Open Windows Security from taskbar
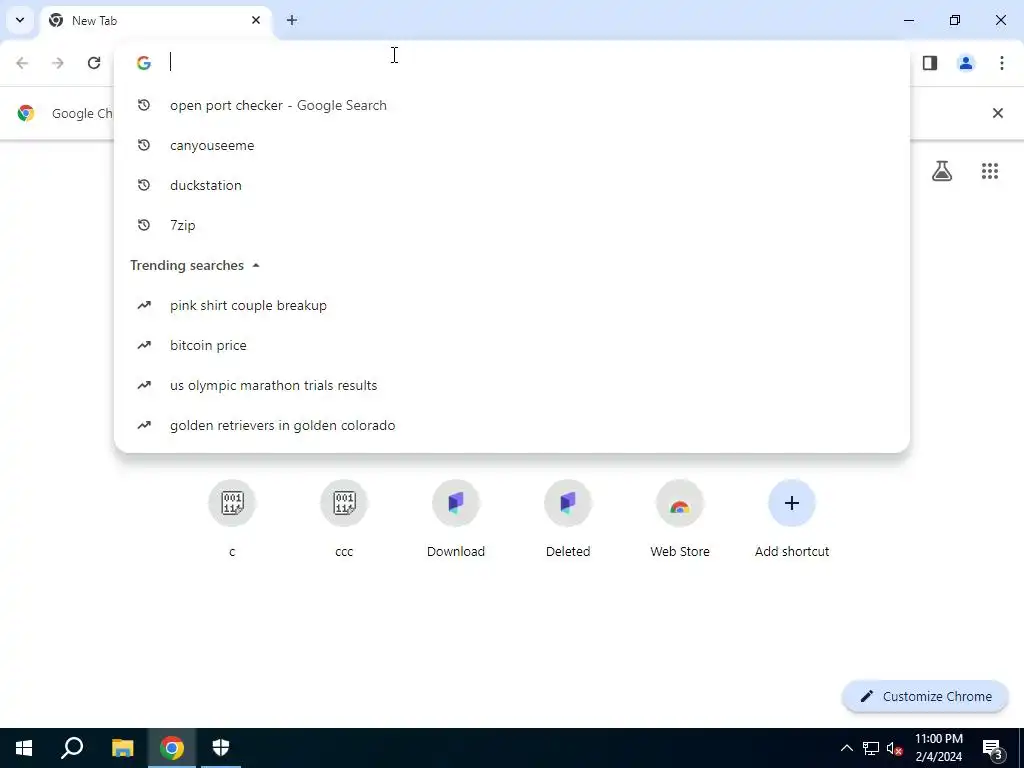 (x=221, y=748)
